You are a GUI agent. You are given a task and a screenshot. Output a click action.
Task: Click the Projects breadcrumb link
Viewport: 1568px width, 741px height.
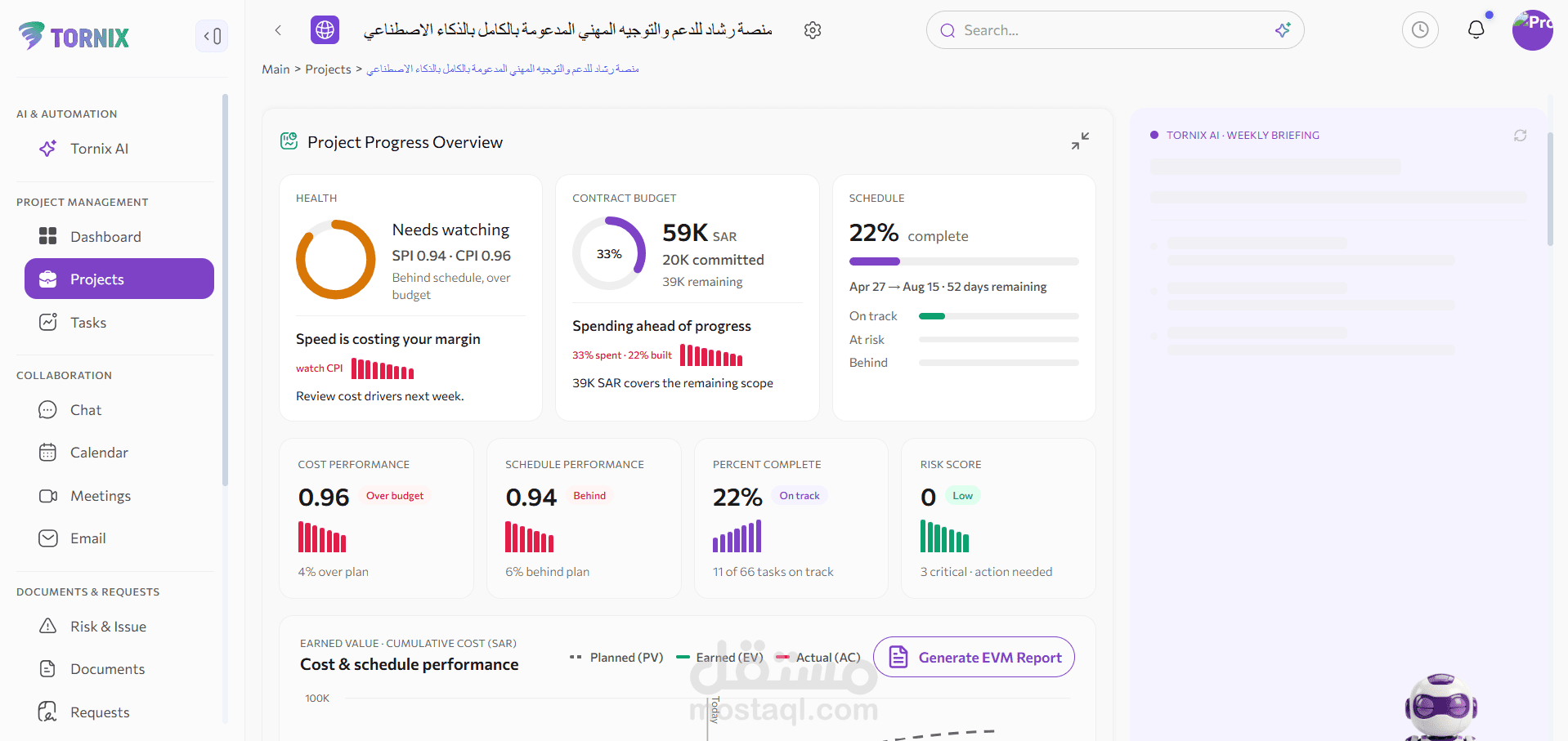(328, 69)
